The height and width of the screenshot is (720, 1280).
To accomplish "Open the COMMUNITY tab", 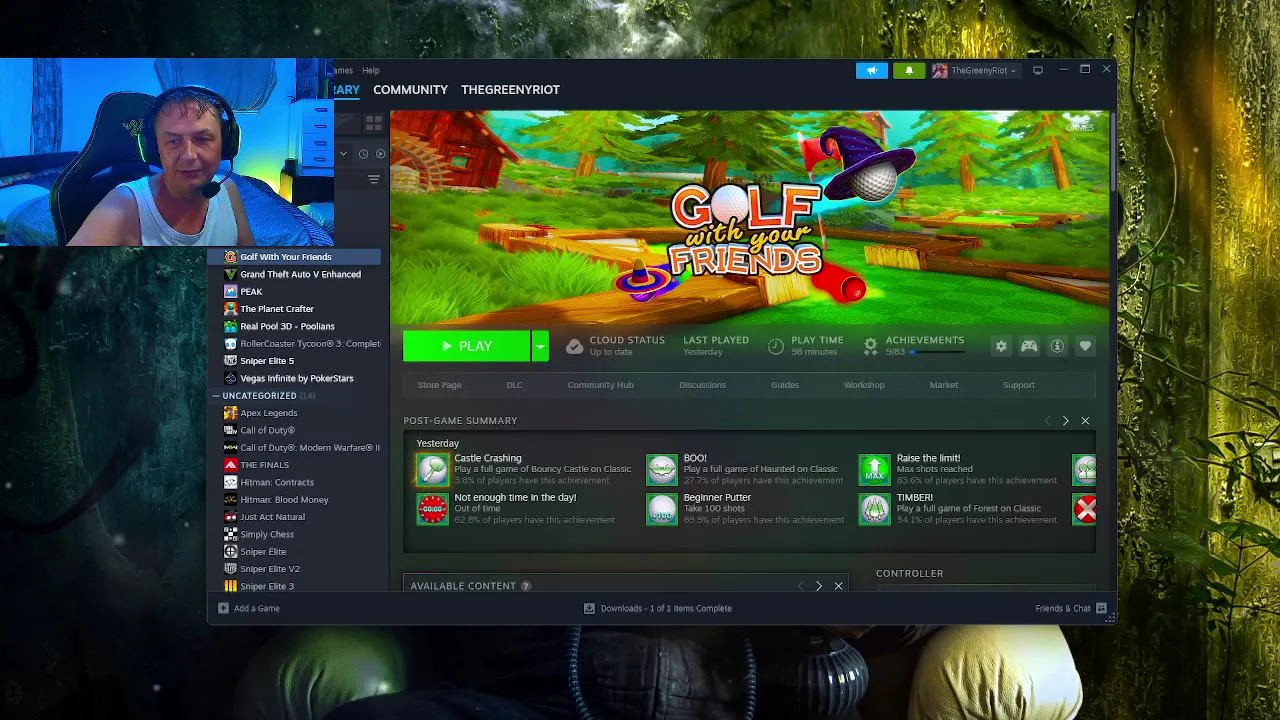I will pyautogui.click(x=410, y=89).
